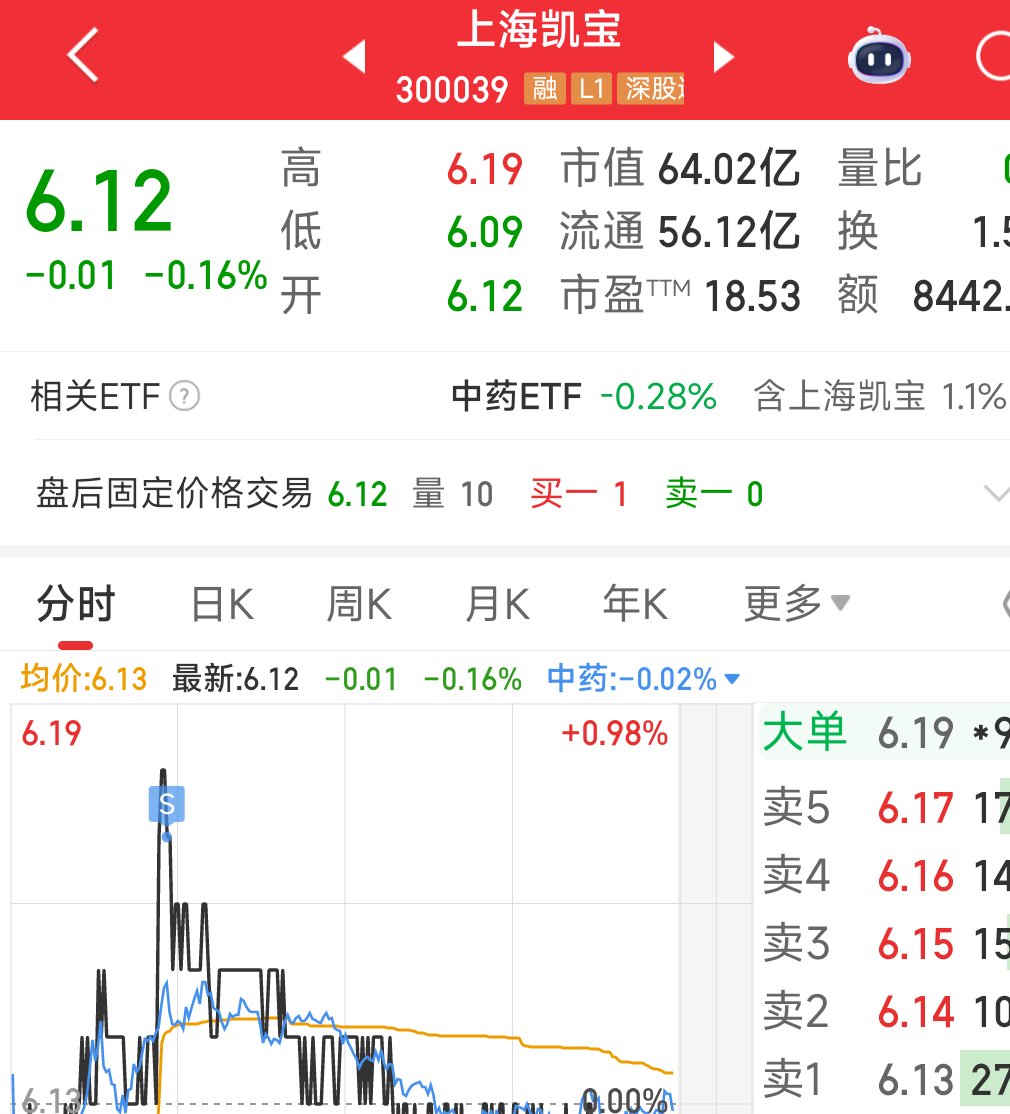Select the 卖1 order at 6.13
This screenshot has height=1114, width=1010.
click(886, 1079)
